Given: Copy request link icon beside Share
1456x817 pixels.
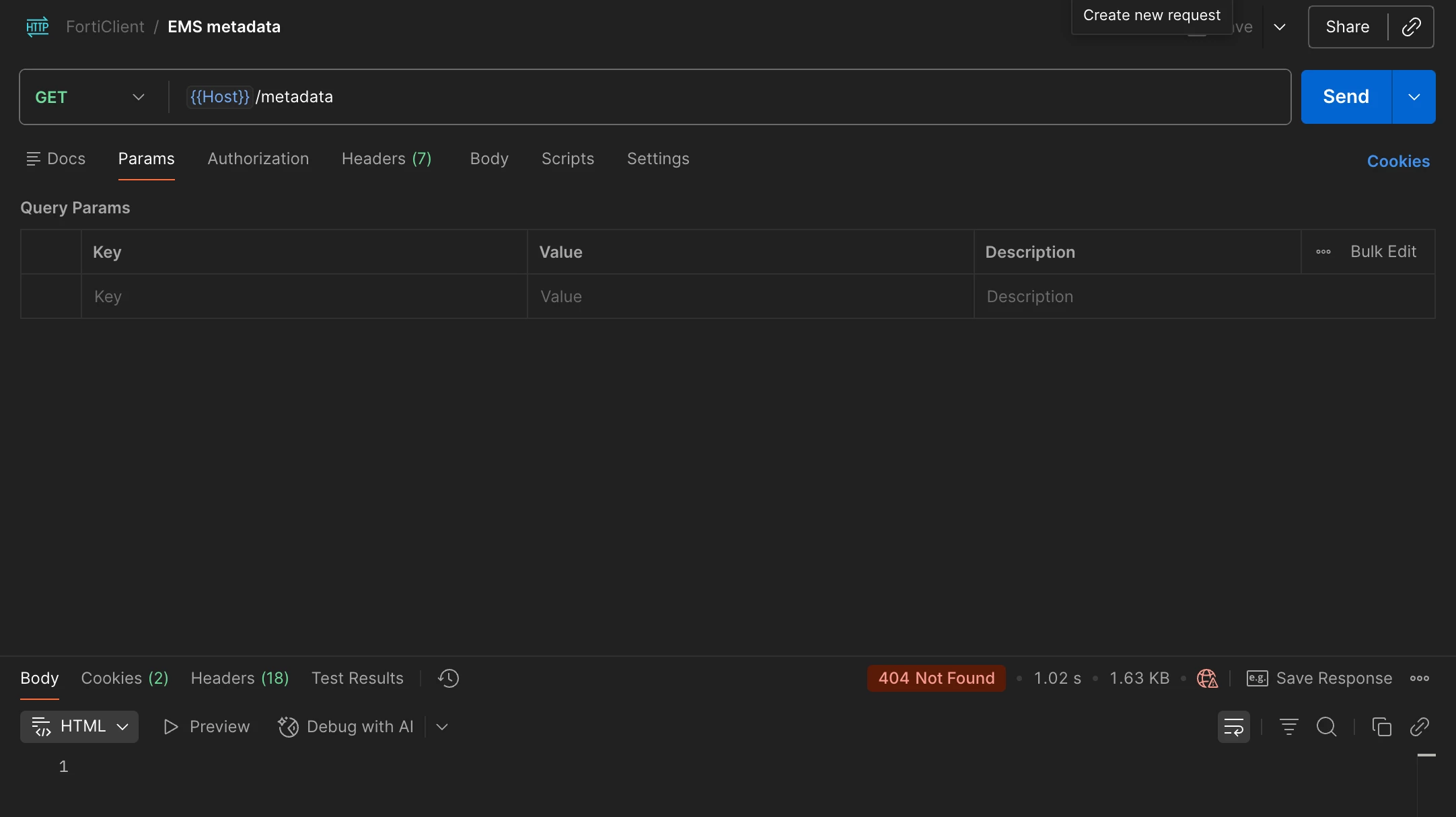Looking at the screenshot, I should coord(1411,27).
